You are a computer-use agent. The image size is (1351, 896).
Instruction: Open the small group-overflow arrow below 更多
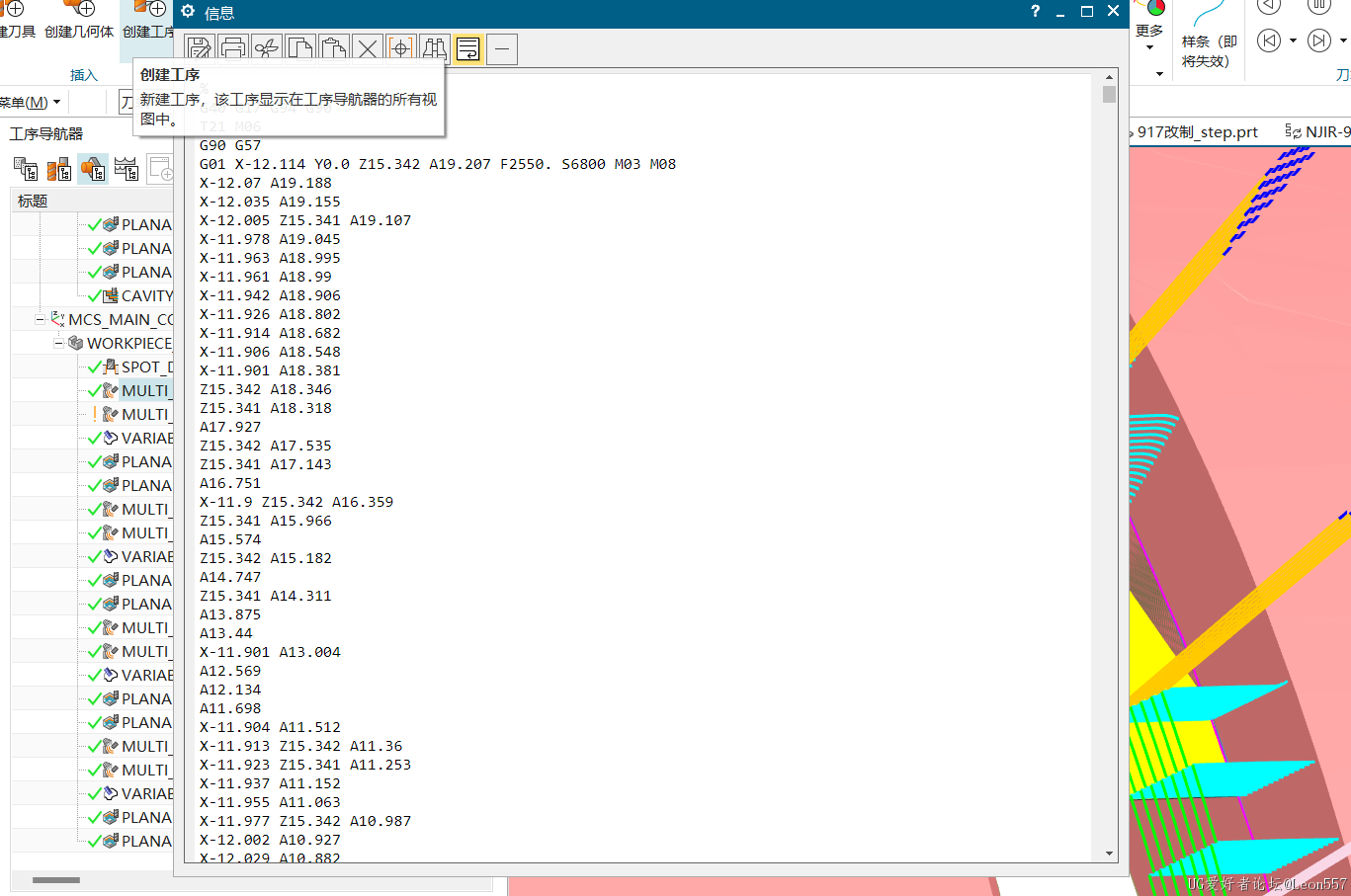click(x=1159, y=74)
